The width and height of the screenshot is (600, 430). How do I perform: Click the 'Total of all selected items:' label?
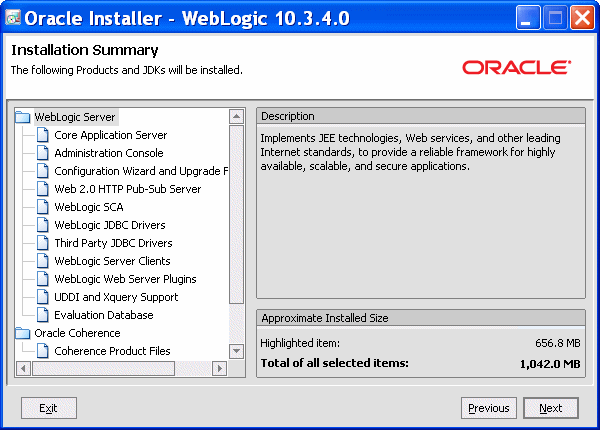tap(334, 363)
